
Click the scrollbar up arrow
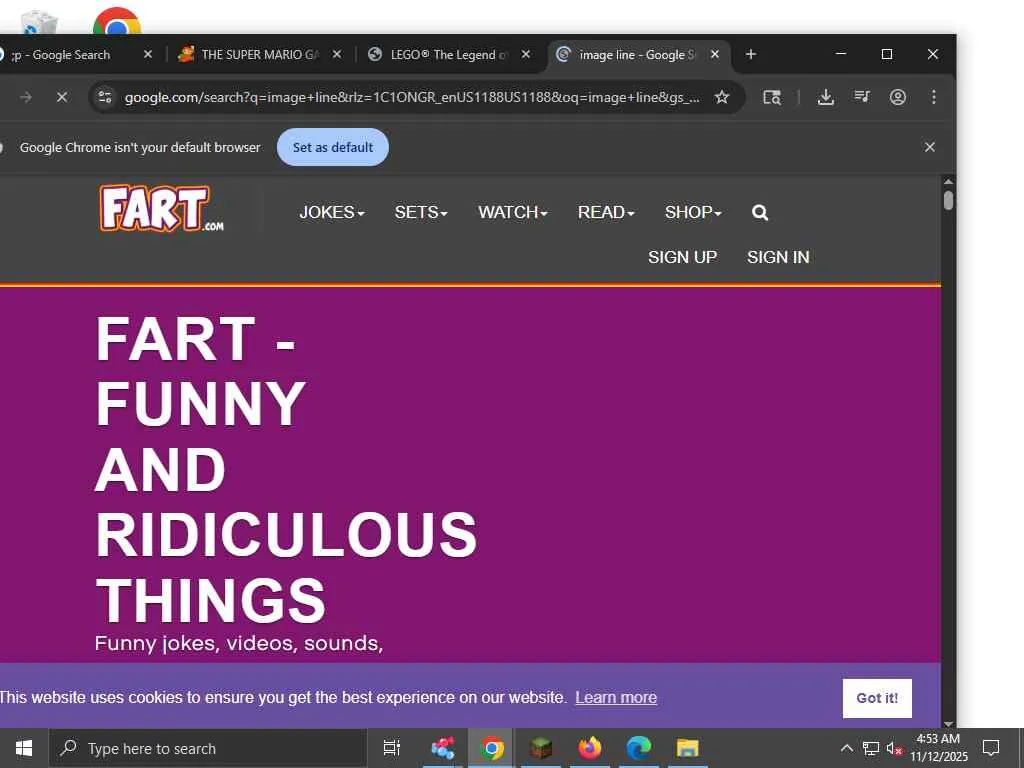pos(948,181)
